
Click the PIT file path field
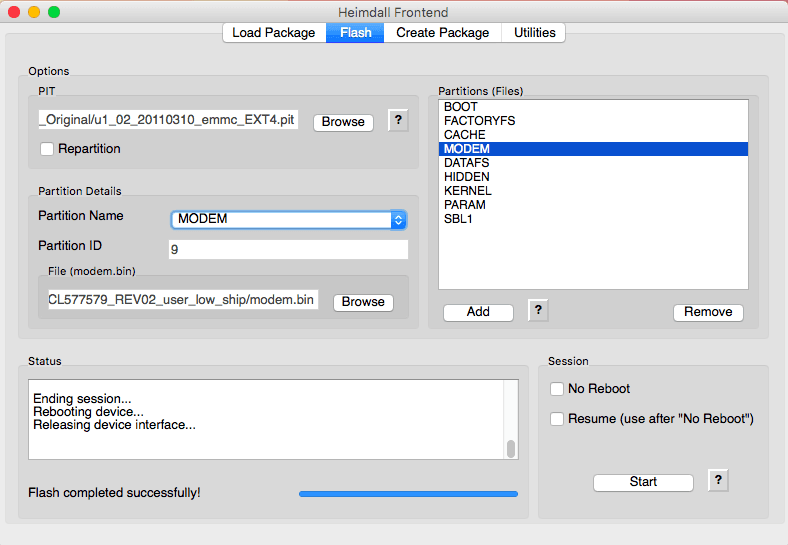(x=168, y=120)
